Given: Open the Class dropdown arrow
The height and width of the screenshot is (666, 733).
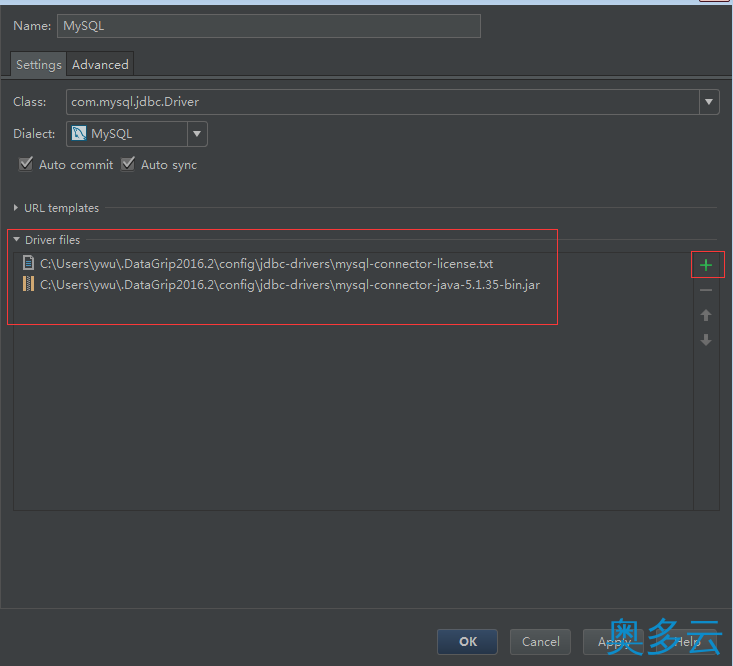Looking at the screenshot, I should (x=709, y=101).
